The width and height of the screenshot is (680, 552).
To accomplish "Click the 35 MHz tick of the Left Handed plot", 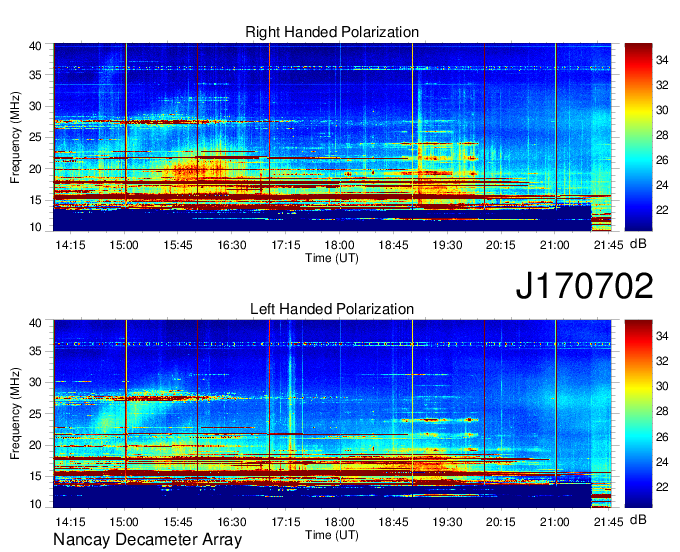I will pos(35,351).
